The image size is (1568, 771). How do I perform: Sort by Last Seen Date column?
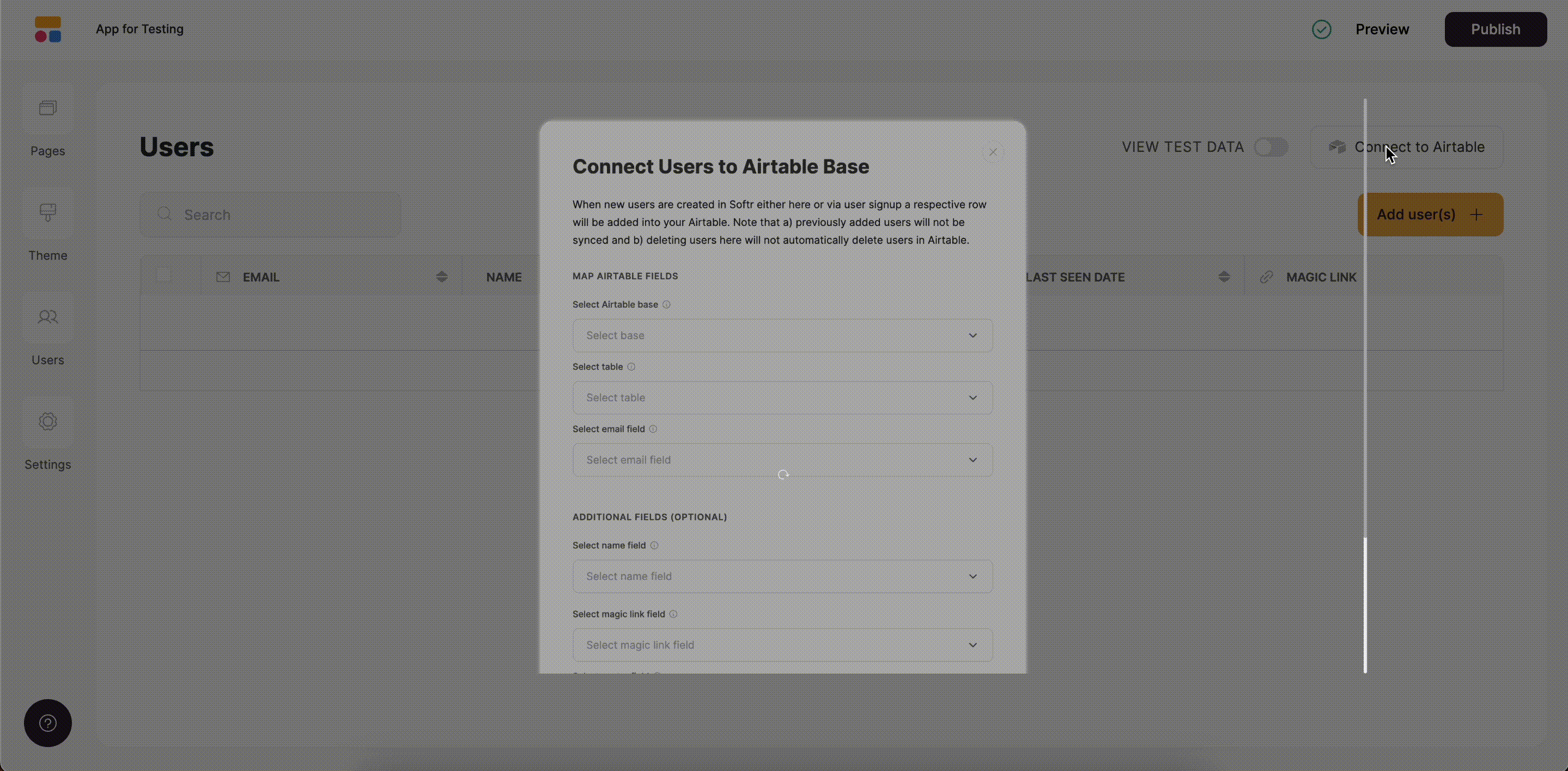1224,277
